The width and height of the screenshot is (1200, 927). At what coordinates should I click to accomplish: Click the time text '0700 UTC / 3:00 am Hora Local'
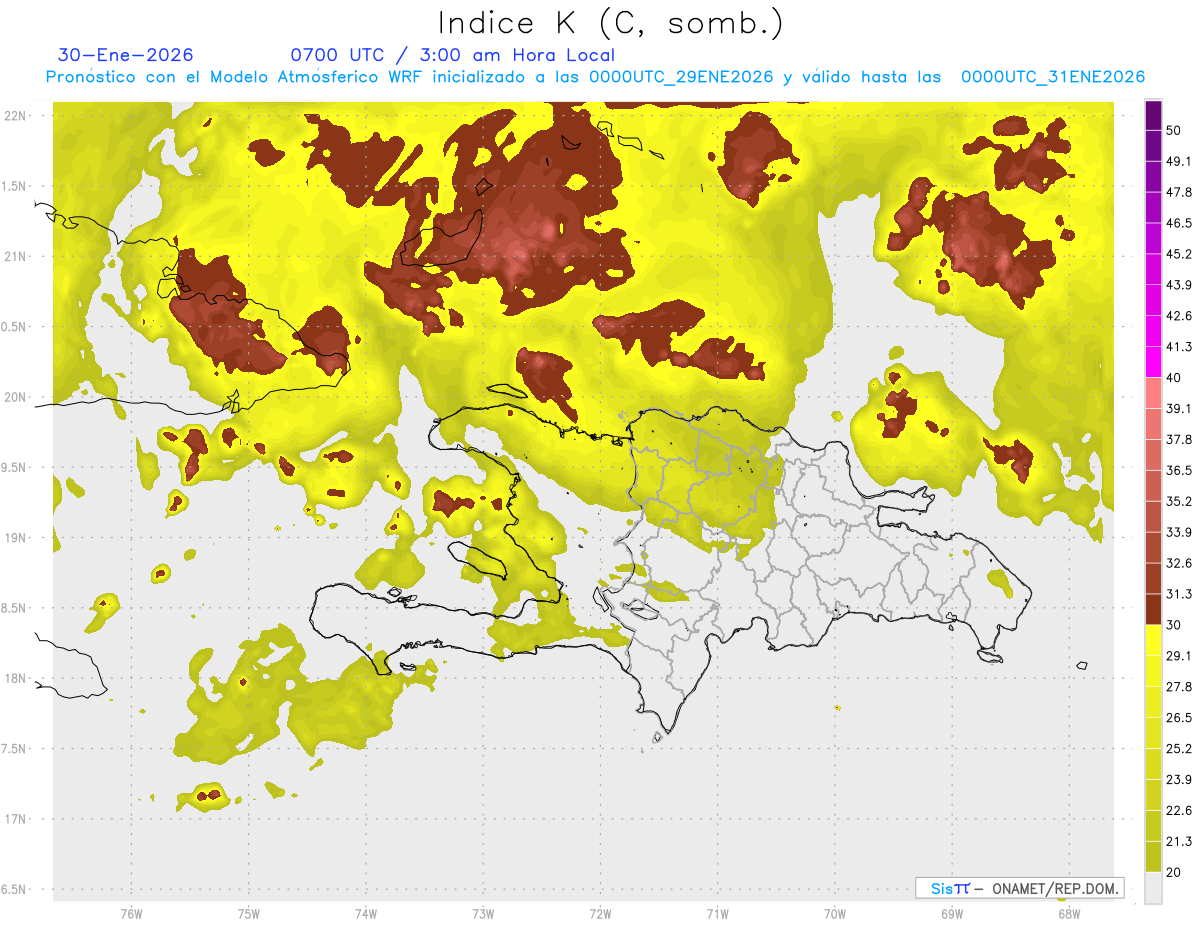click(452, 55)
